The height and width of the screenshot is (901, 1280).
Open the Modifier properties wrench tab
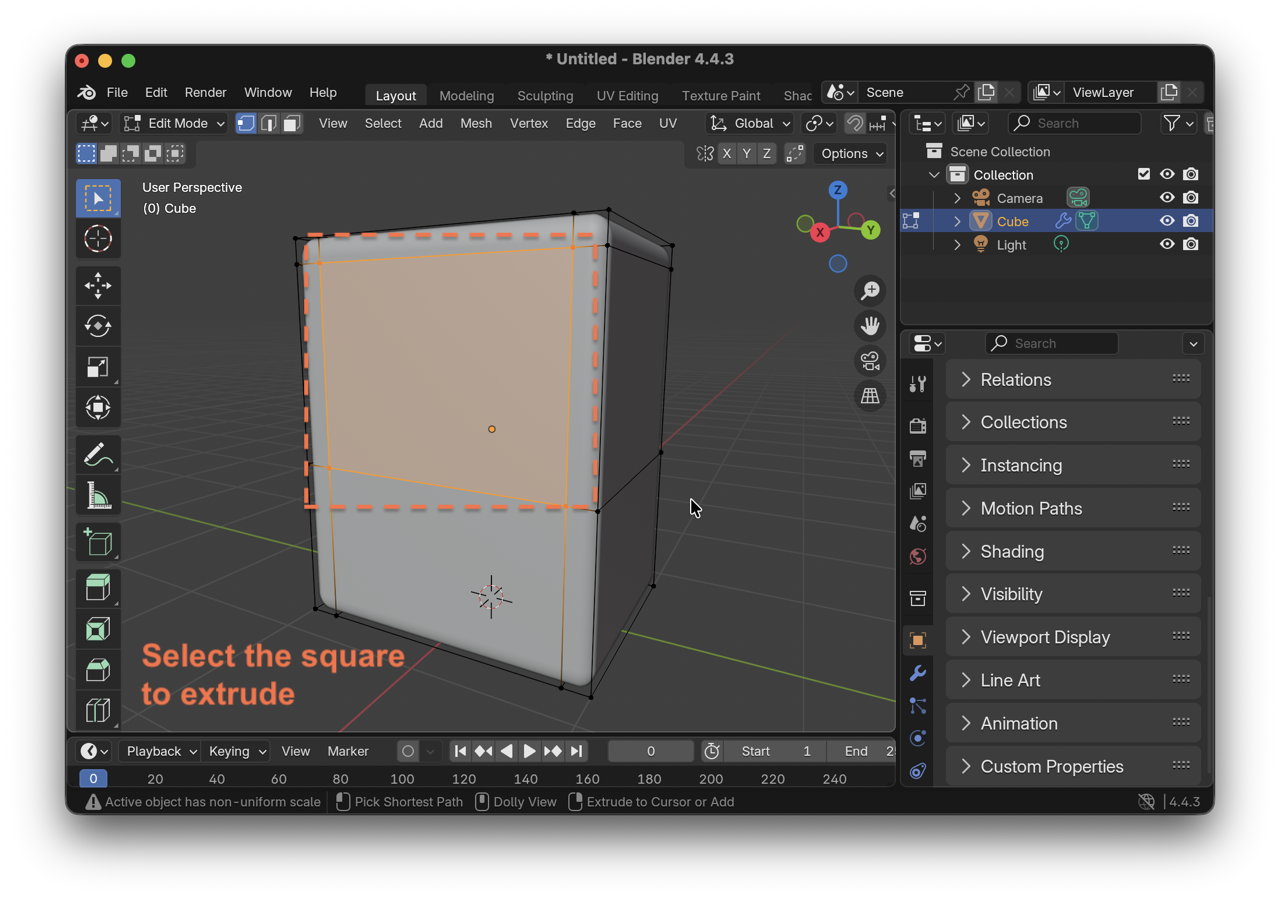pyautogui.click(x=917, y=673)
